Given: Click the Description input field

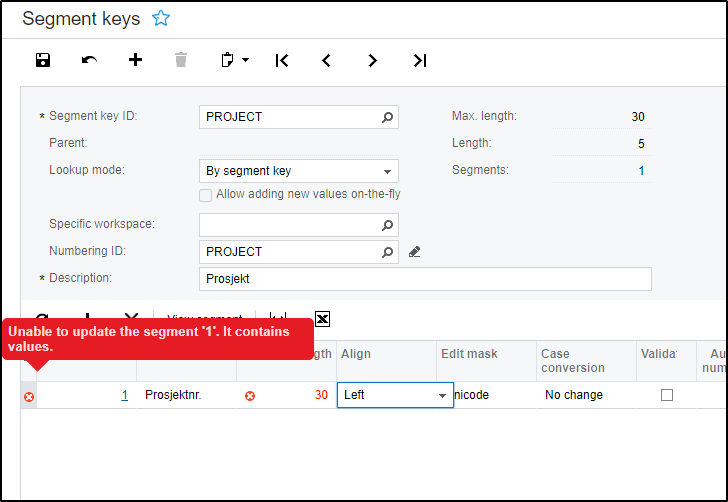Looking at the screenshot, I should coord(425,279).
